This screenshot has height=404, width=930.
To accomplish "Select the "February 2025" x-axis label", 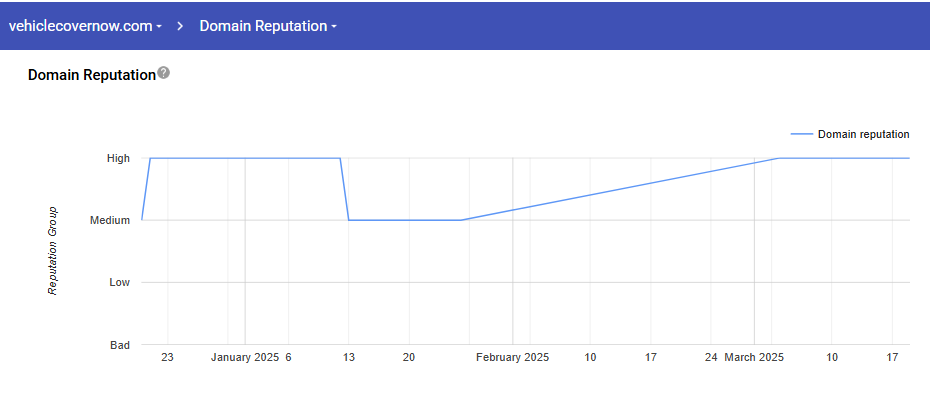I will (x=512, y=357).
